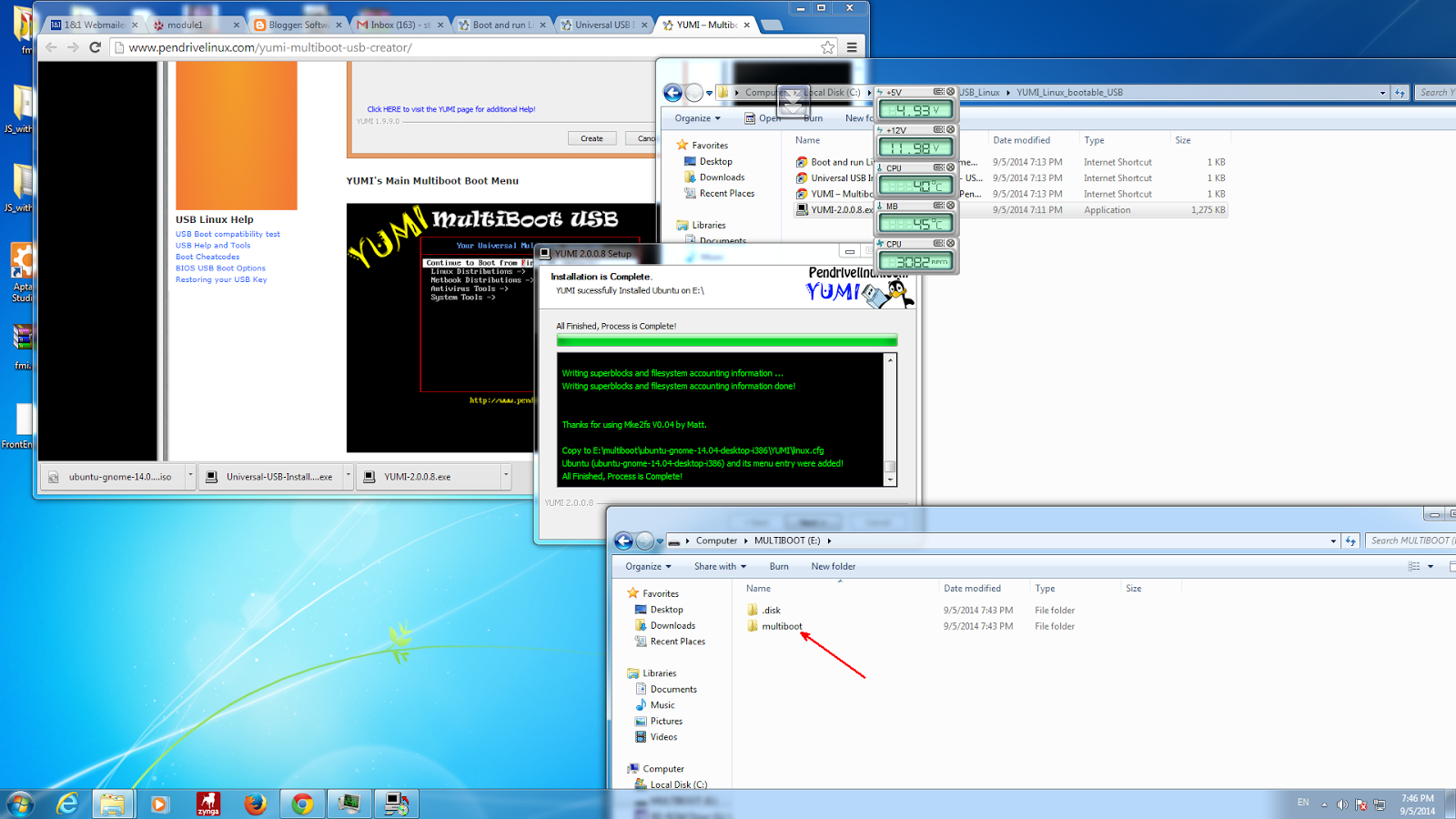The height and width of the screenshot is (819, 1456).
Task: Change the view in MULTIBOOT window
Action: [1413, 566]
